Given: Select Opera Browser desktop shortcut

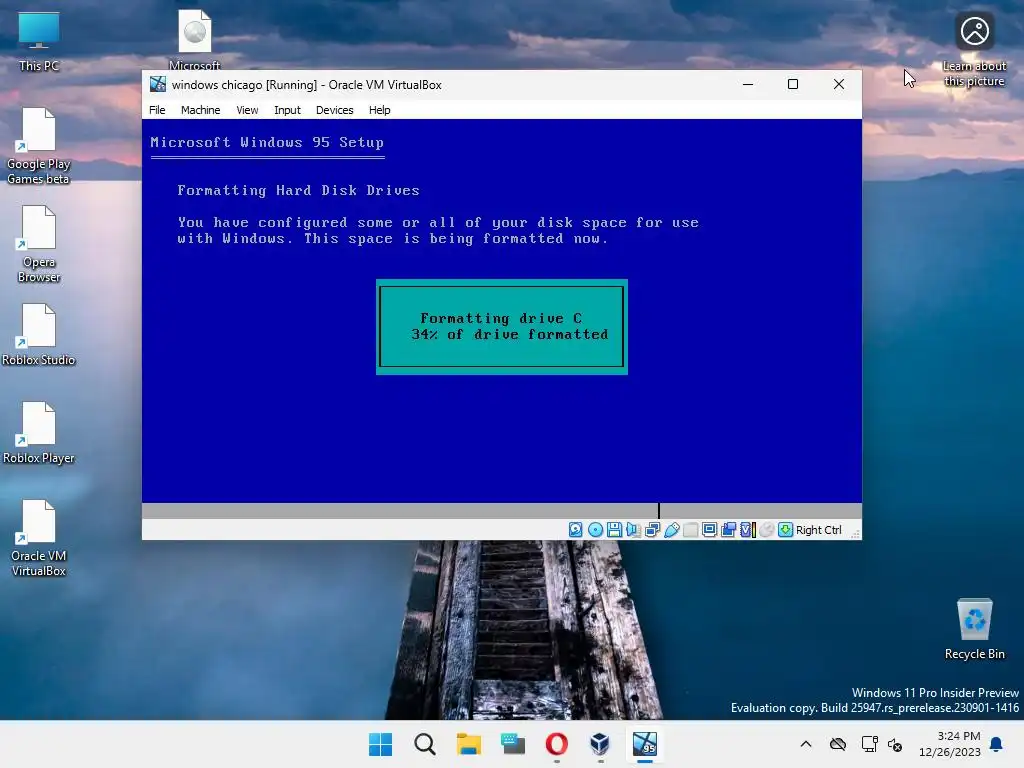Looking at the screenshot, I should [39, 244].
